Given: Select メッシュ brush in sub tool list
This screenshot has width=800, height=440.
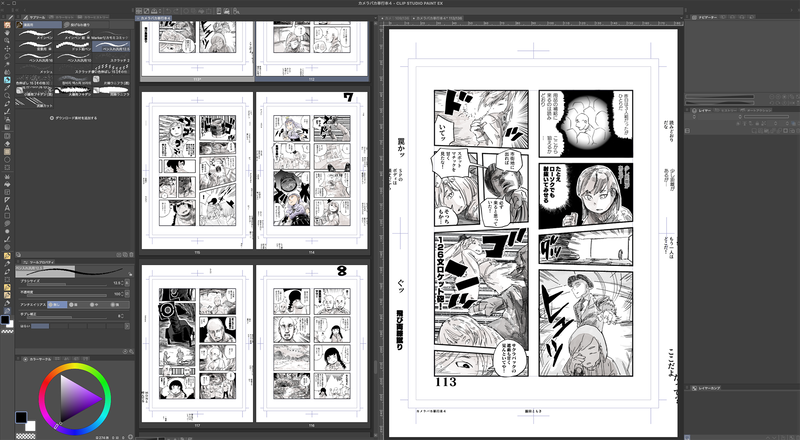Looking at the screenshot, I should click(x=34, y=69).
